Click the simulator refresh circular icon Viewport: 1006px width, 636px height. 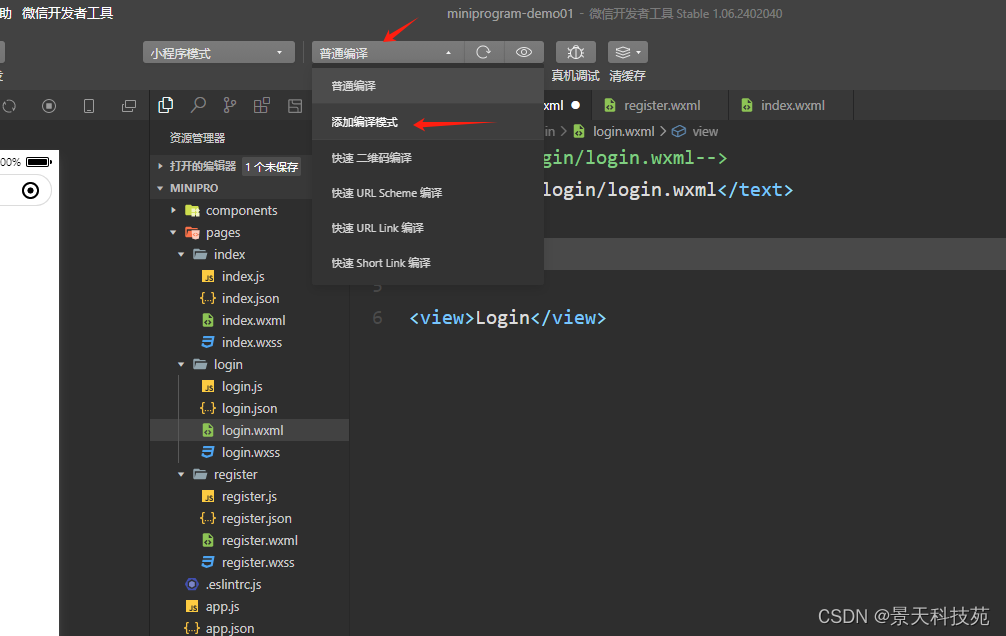[9, 106]
